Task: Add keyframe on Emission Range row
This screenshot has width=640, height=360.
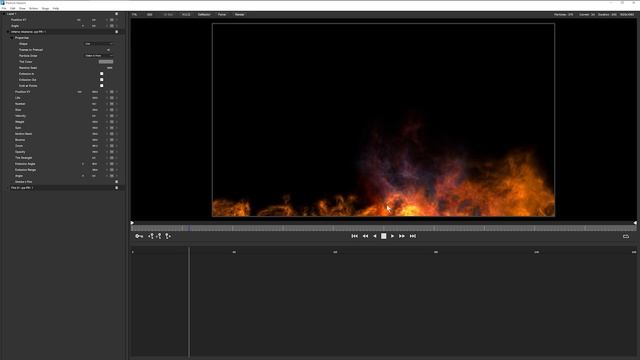Action: [x=111, y=170]
